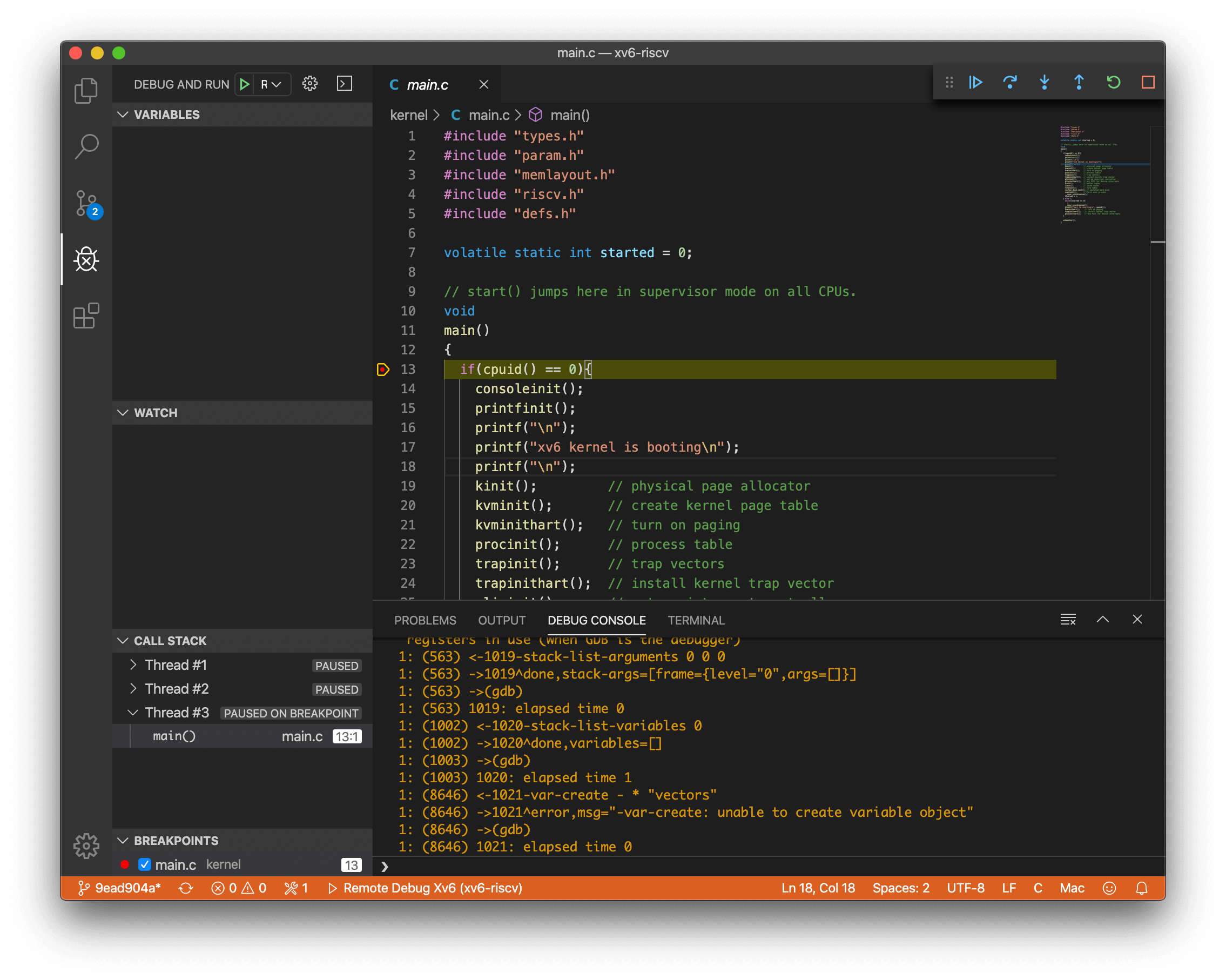Click the Step Out arrow icon

click(1079, 83)
